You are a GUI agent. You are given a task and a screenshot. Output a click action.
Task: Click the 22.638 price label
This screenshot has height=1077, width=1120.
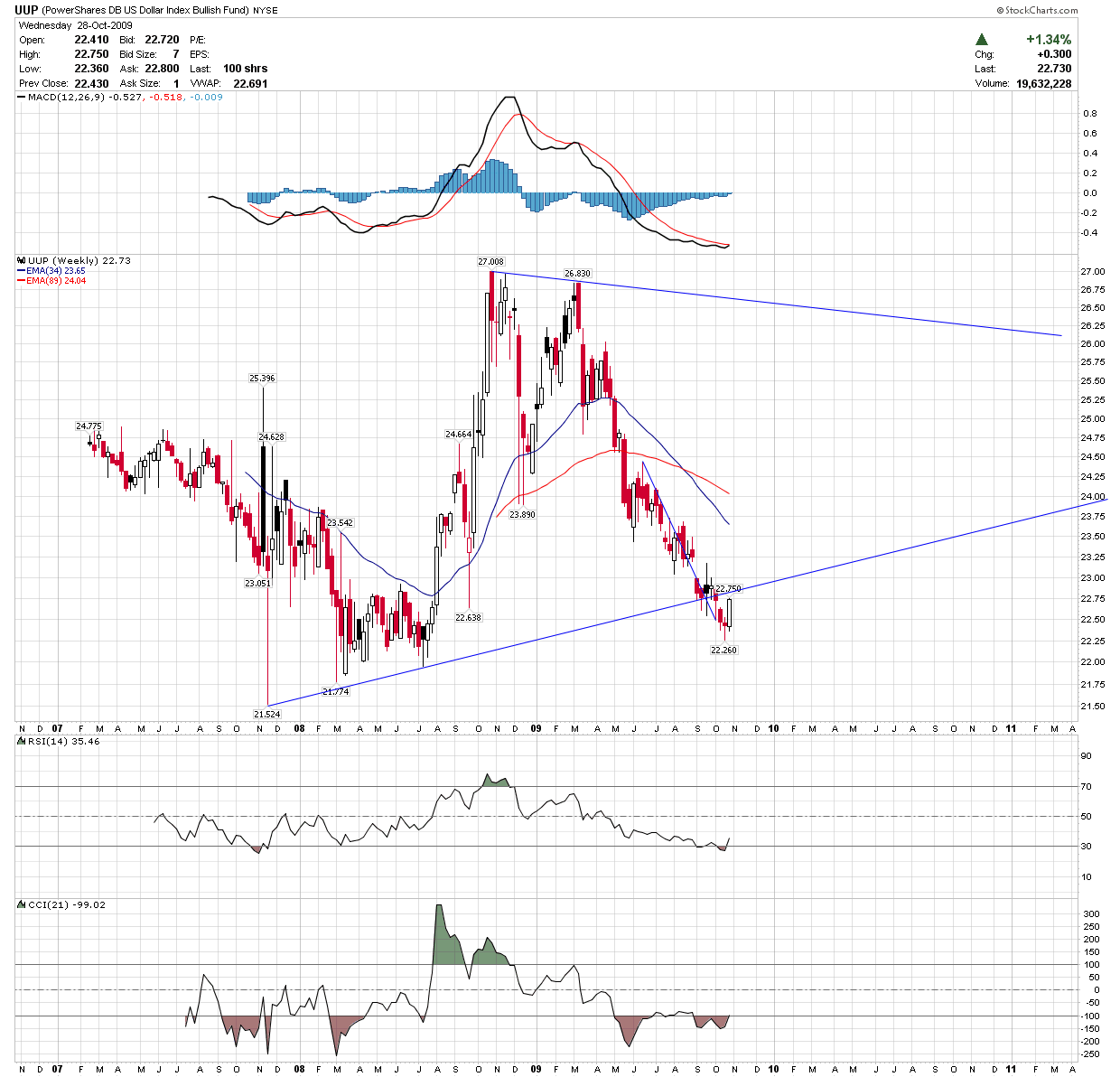[468, 618]
